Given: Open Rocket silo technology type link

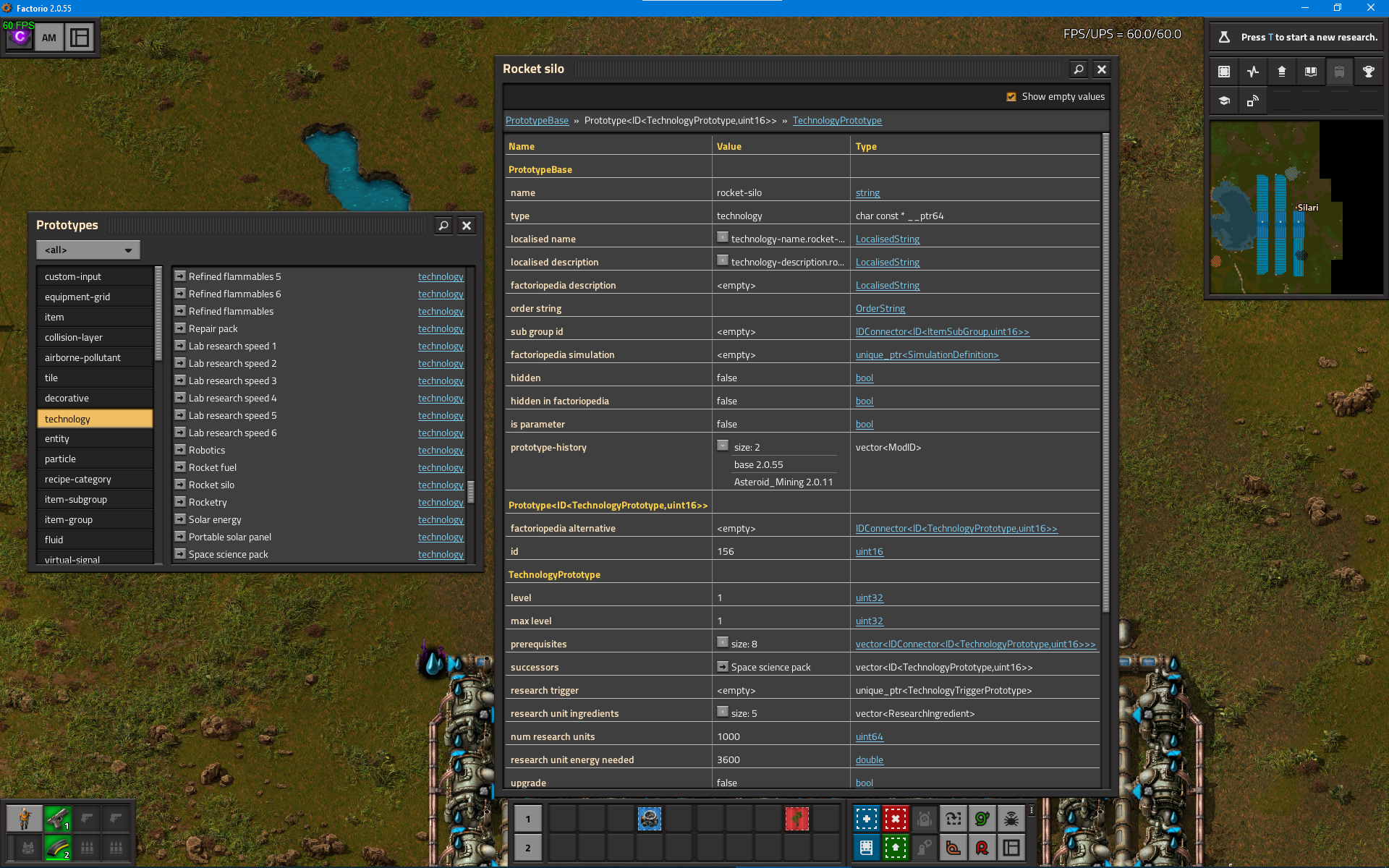Looking at the screenshot, I should coord(441,485).
